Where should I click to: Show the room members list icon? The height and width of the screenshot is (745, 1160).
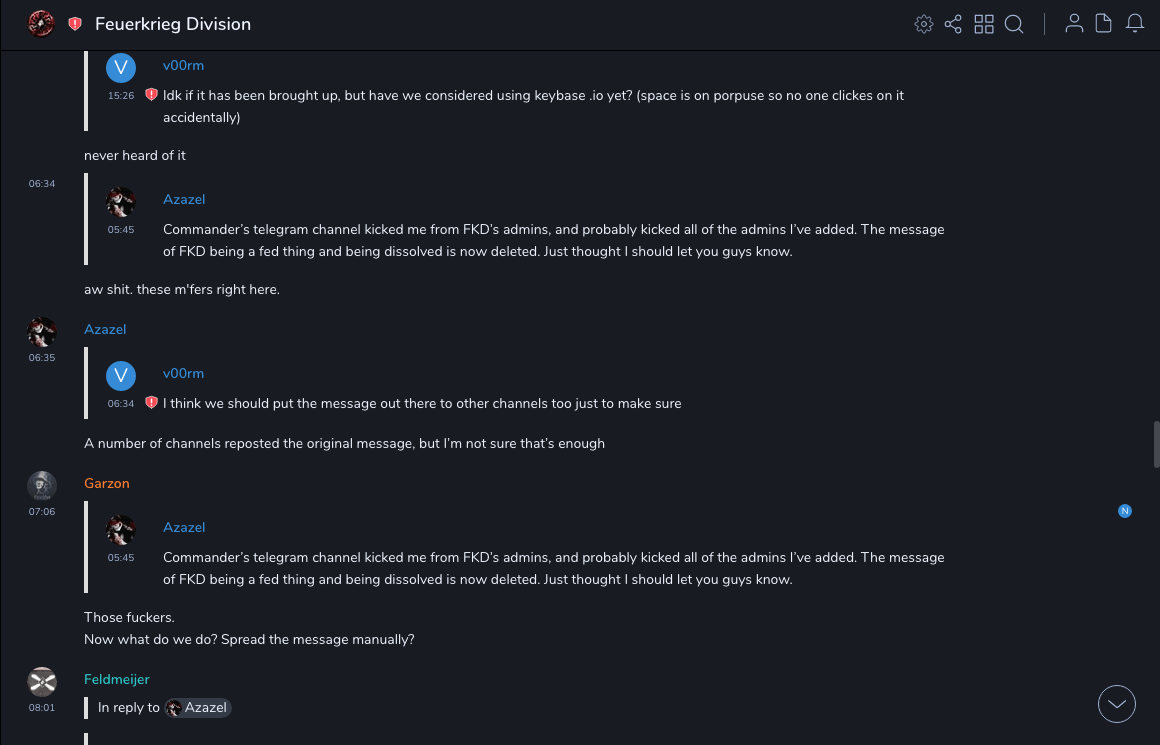(x=1074, y=24)
